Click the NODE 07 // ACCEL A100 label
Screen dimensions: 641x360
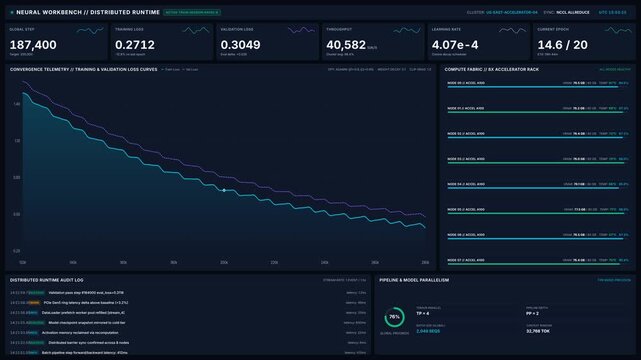pos(466,260)
